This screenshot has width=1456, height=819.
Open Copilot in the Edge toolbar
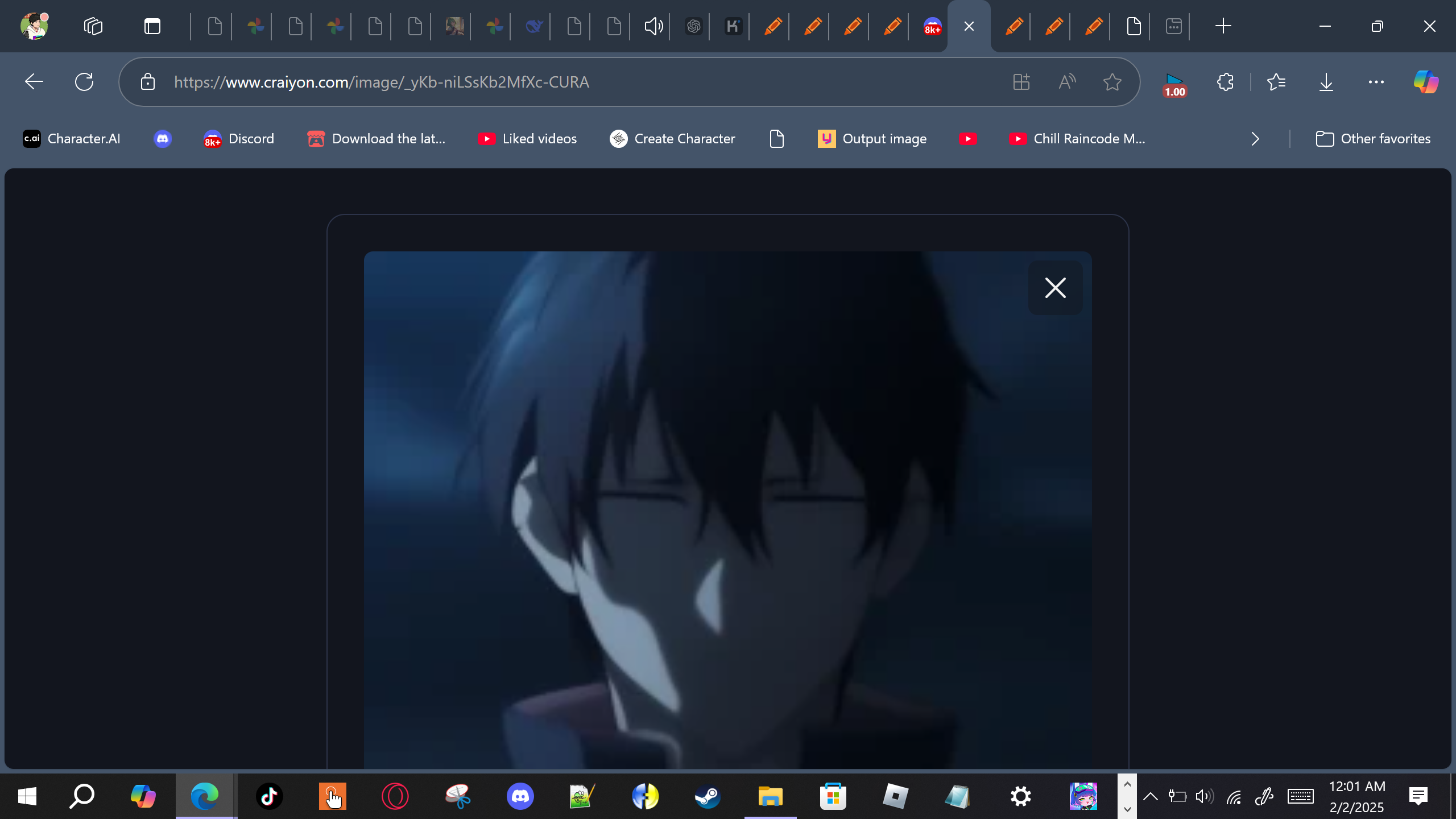(1426, 82)
